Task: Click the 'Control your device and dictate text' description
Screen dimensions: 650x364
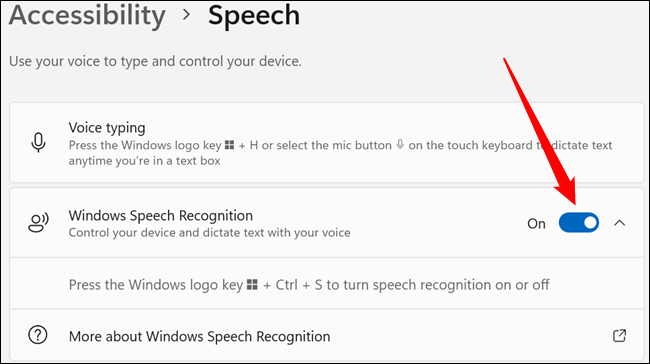Action: click(x=209, y=233)
